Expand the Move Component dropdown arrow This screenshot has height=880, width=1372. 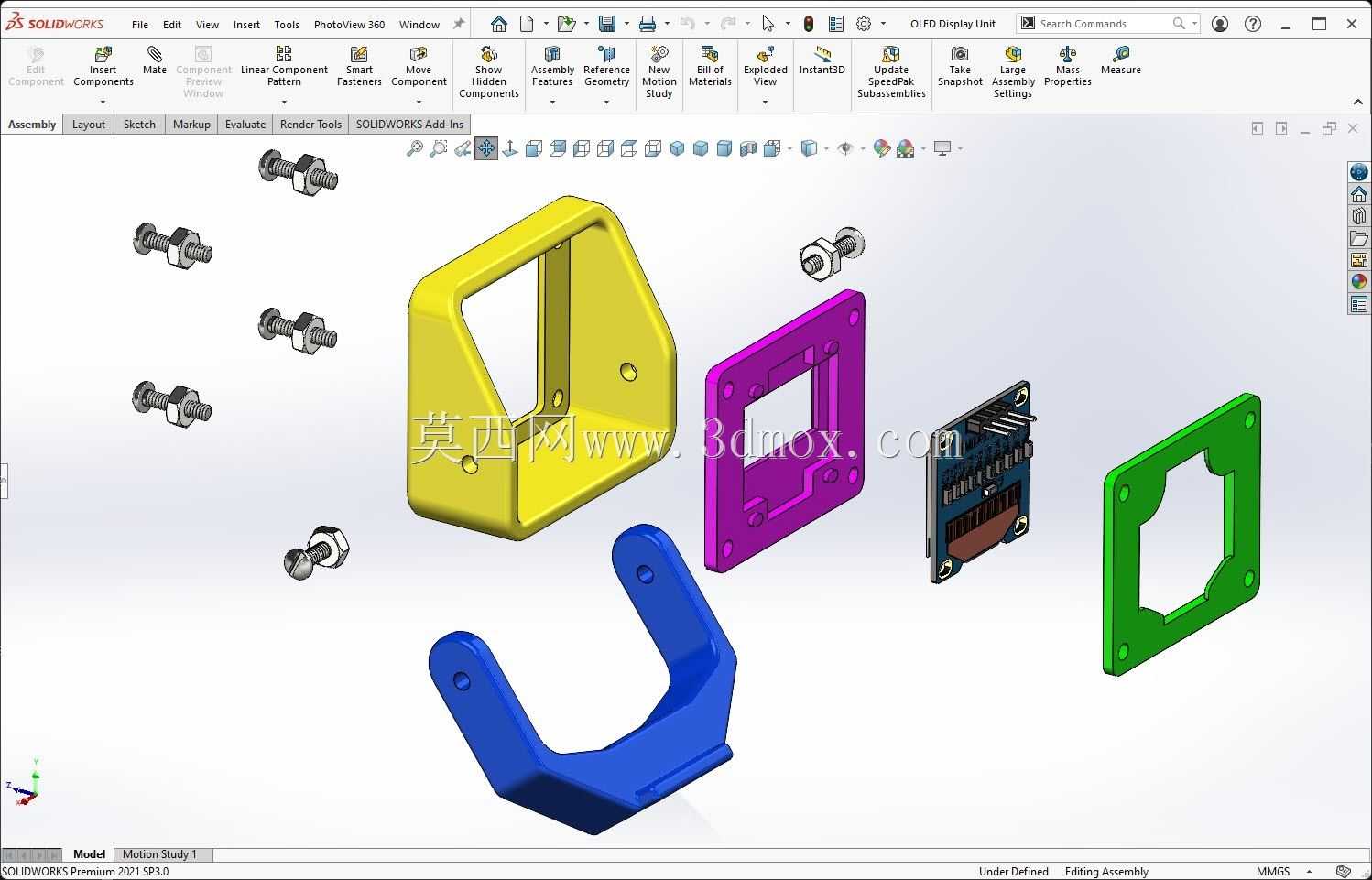tap(419, 102)
